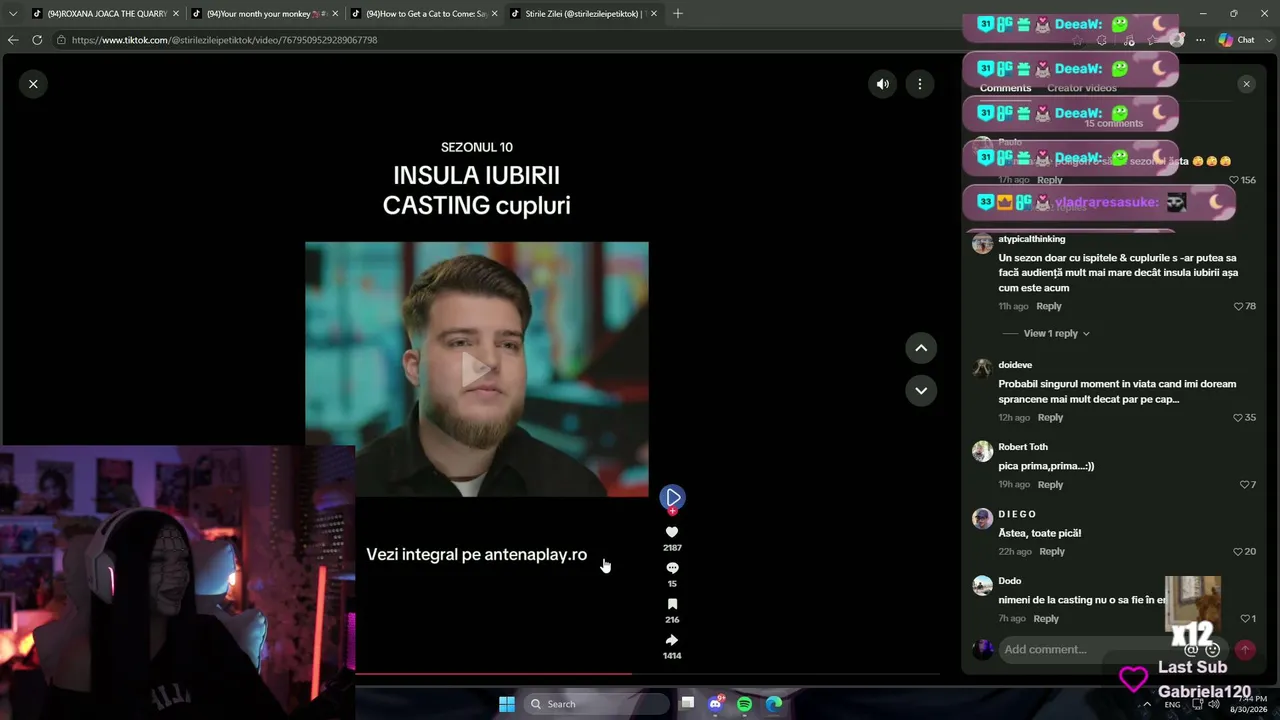Switch to How to Get a Cat tab
The image size is (1280, 720).
423,14
